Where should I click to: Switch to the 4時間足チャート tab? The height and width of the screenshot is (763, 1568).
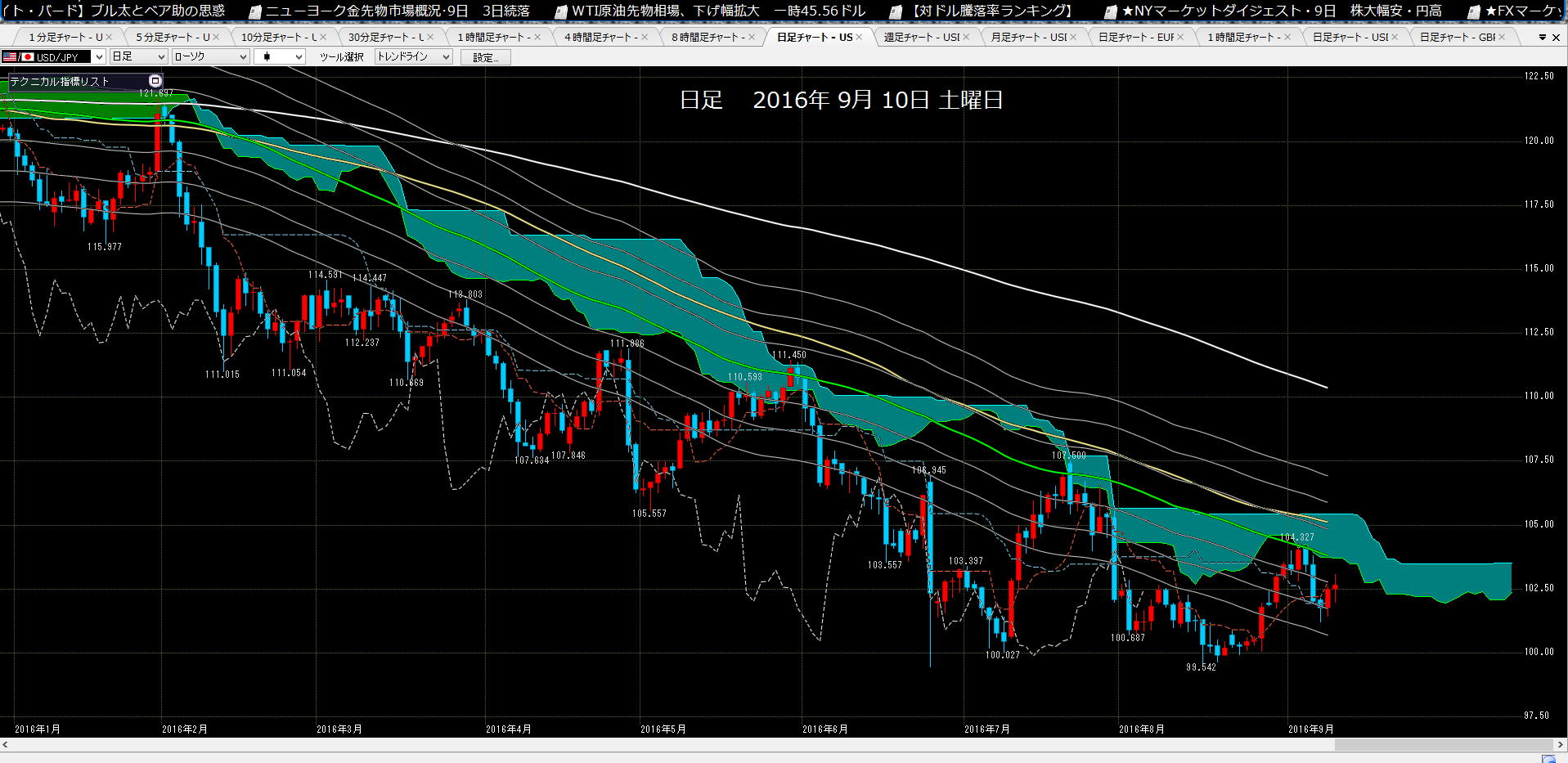tap(600, 37)
